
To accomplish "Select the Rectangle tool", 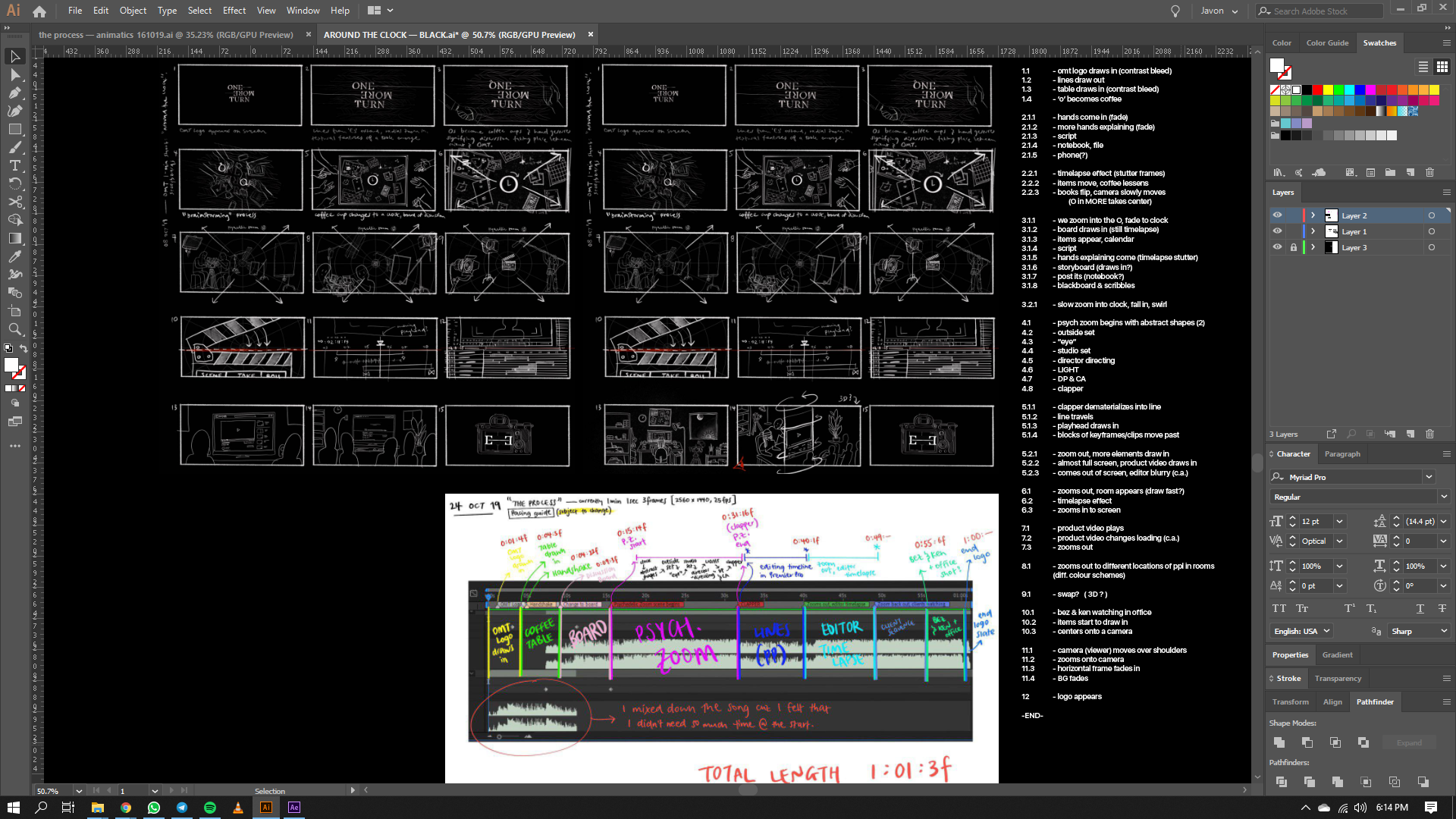I will 14,130.
